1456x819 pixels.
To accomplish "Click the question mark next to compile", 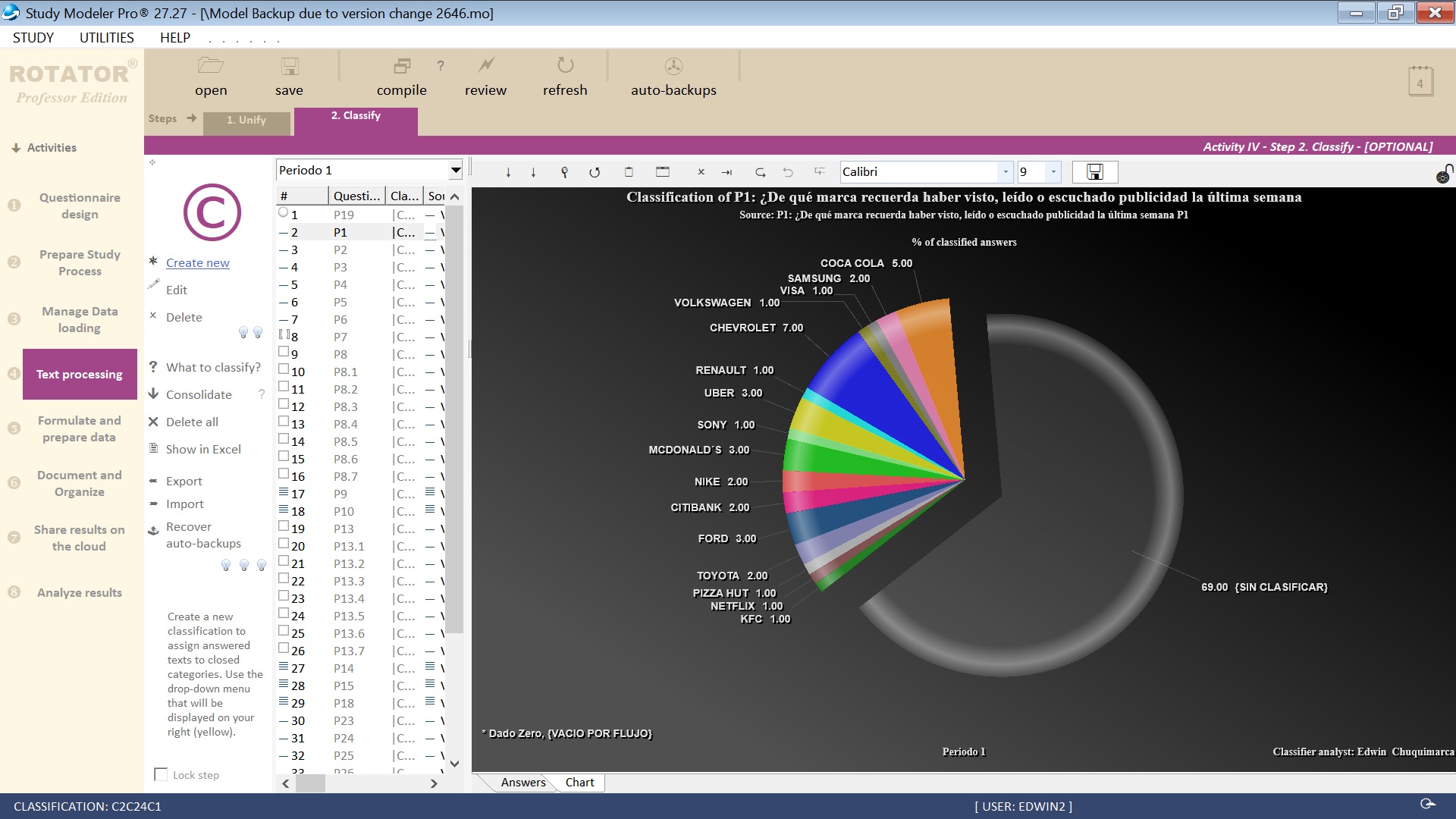I will (441, 66).
